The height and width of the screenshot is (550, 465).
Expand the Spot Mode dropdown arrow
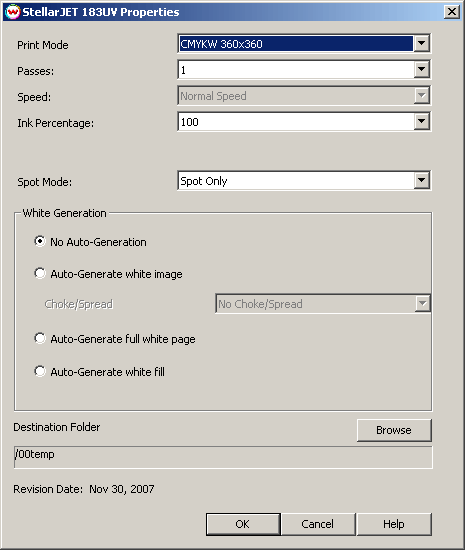[422, 181]
